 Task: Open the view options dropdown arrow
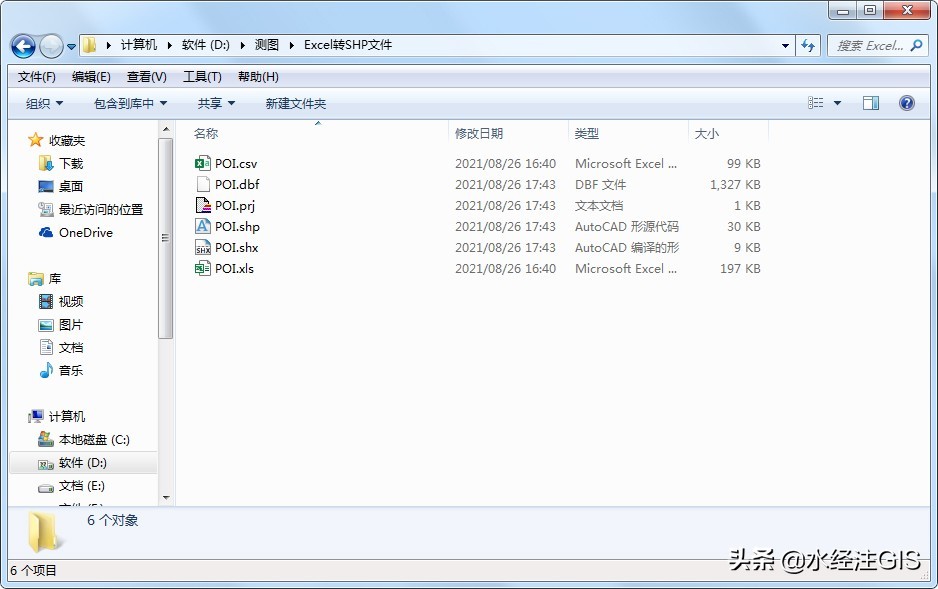pos(838,103)
